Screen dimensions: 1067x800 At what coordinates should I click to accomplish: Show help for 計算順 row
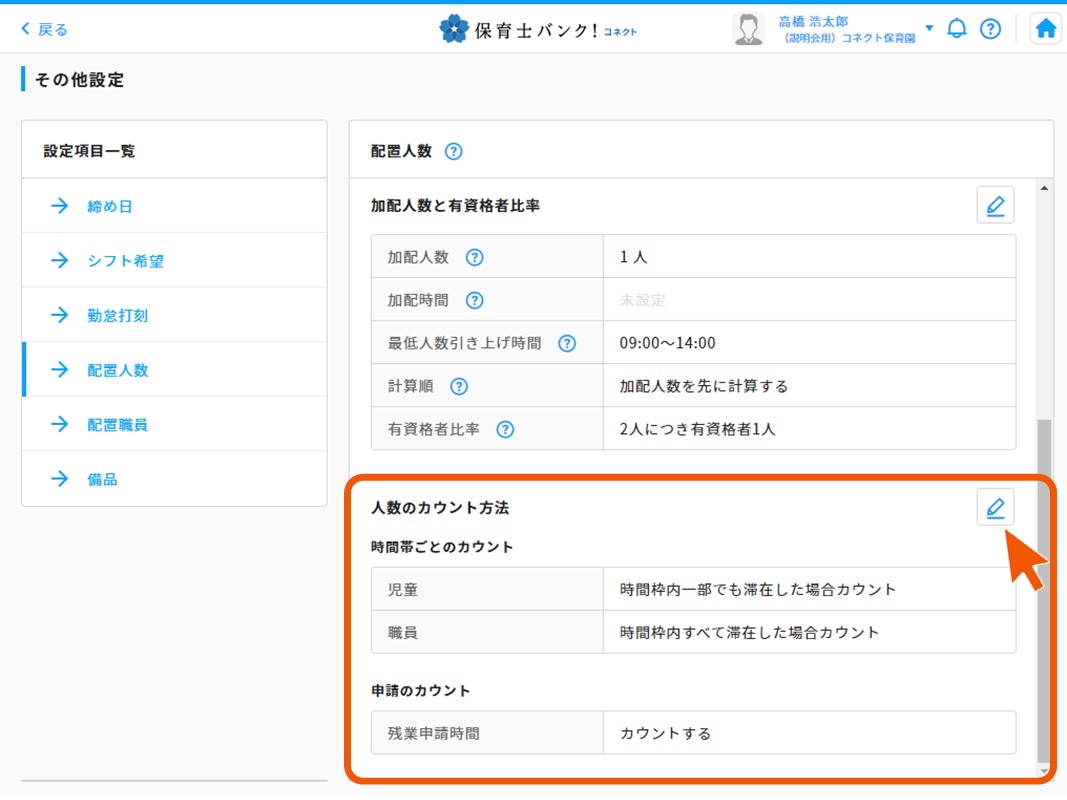tap(459, 386)
